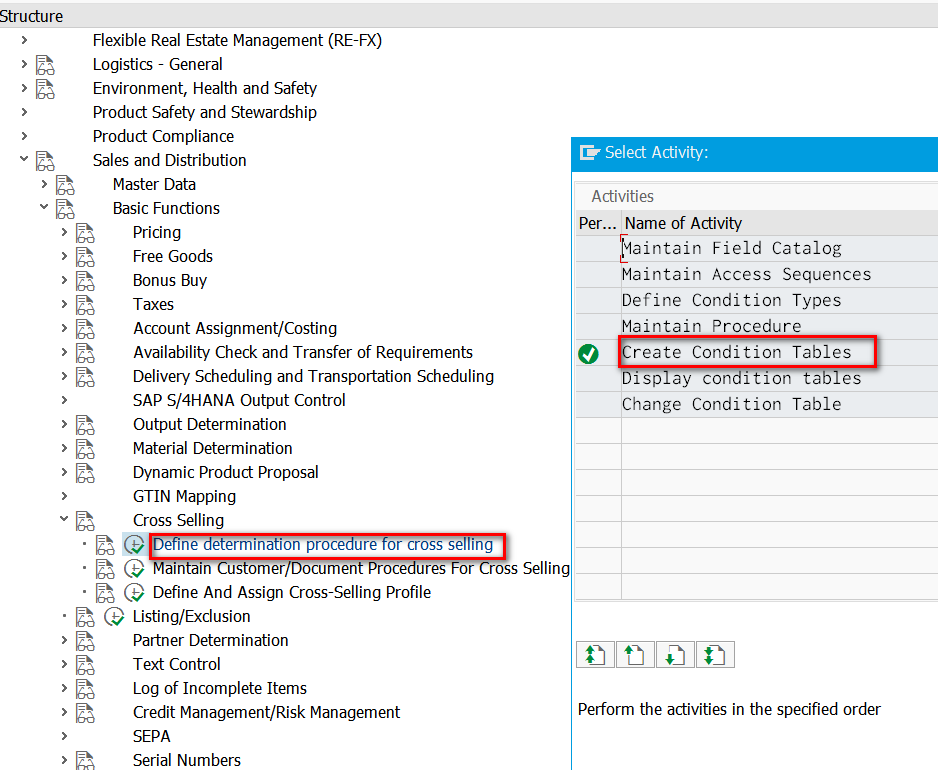The height and width of the screenshot is (770, 938).
Task: Open documentation icon for Basic Functions
Action: pyautogui.click(x=65, y=208)
